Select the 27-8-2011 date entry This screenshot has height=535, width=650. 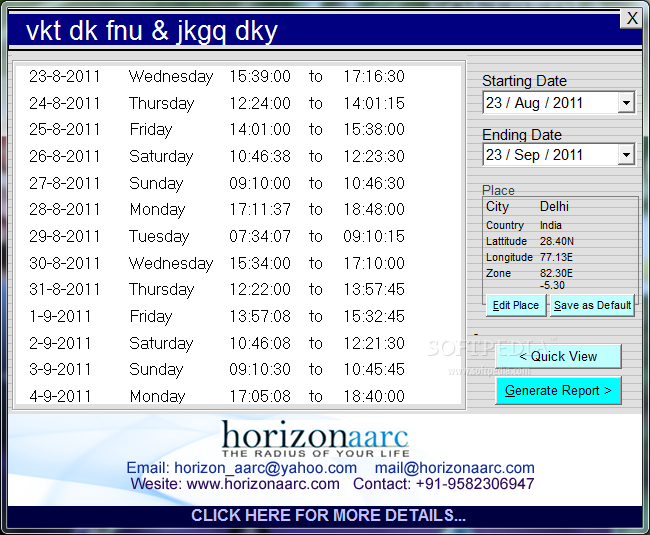click(65, 183)
